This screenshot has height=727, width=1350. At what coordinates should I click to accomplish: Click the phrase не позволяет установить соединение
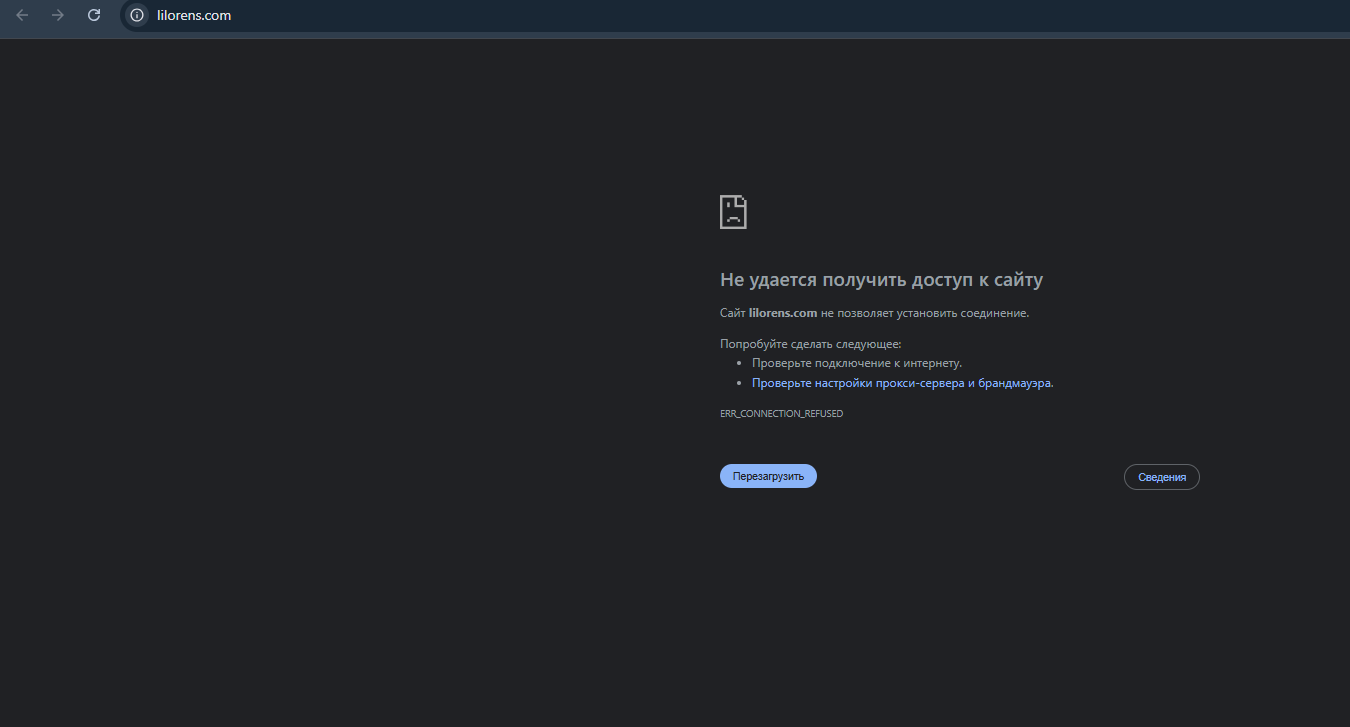924,313
